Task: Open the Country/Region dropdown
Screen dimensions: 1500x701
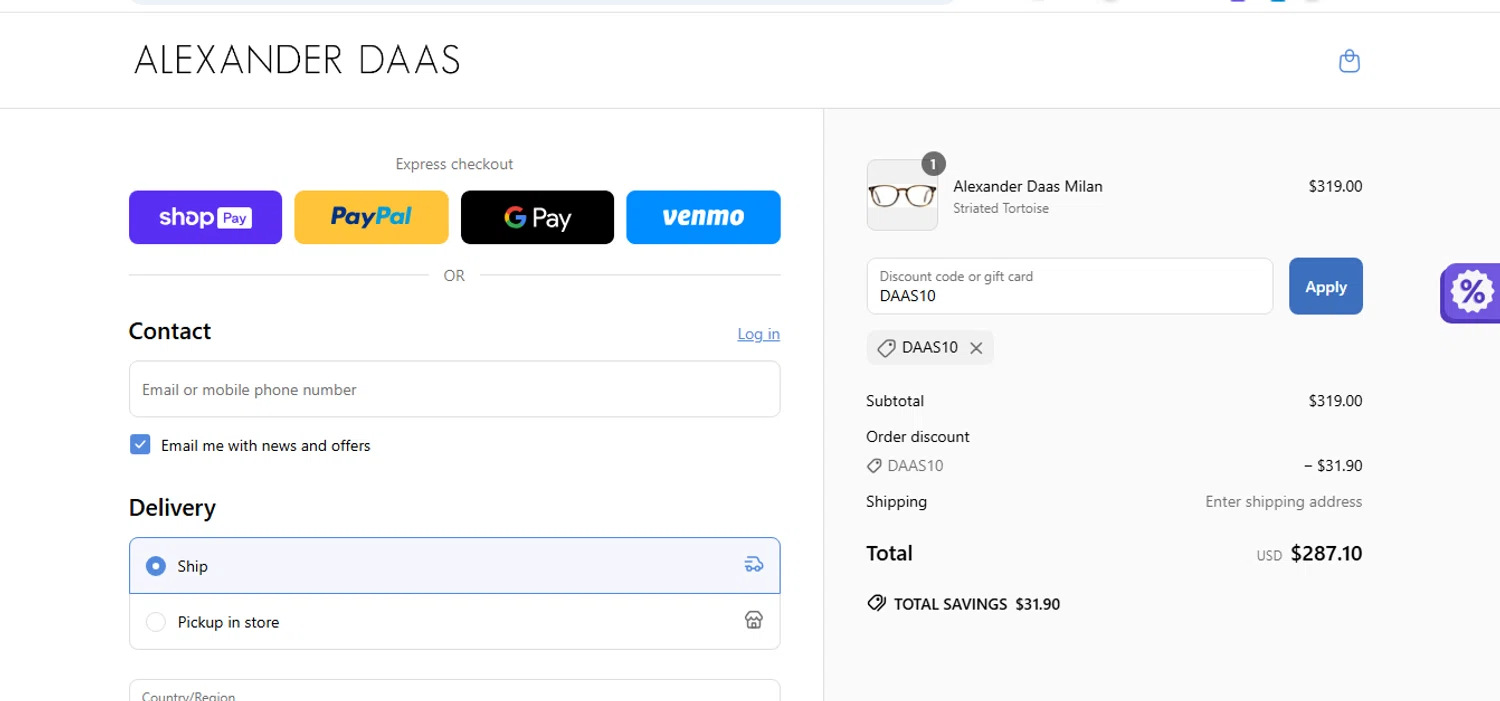Action: coord(454,690)
